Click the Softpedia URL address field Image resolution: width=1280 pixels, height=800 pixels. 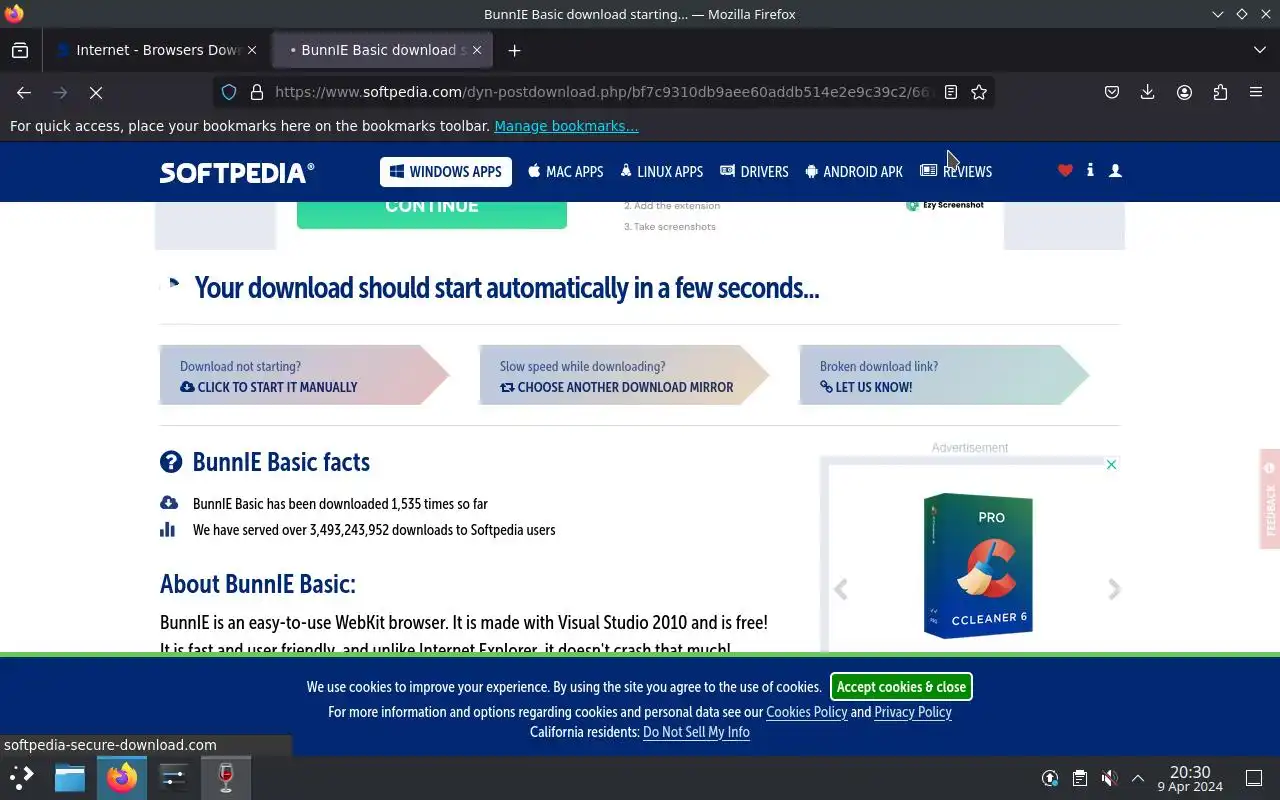coord(603,92)
